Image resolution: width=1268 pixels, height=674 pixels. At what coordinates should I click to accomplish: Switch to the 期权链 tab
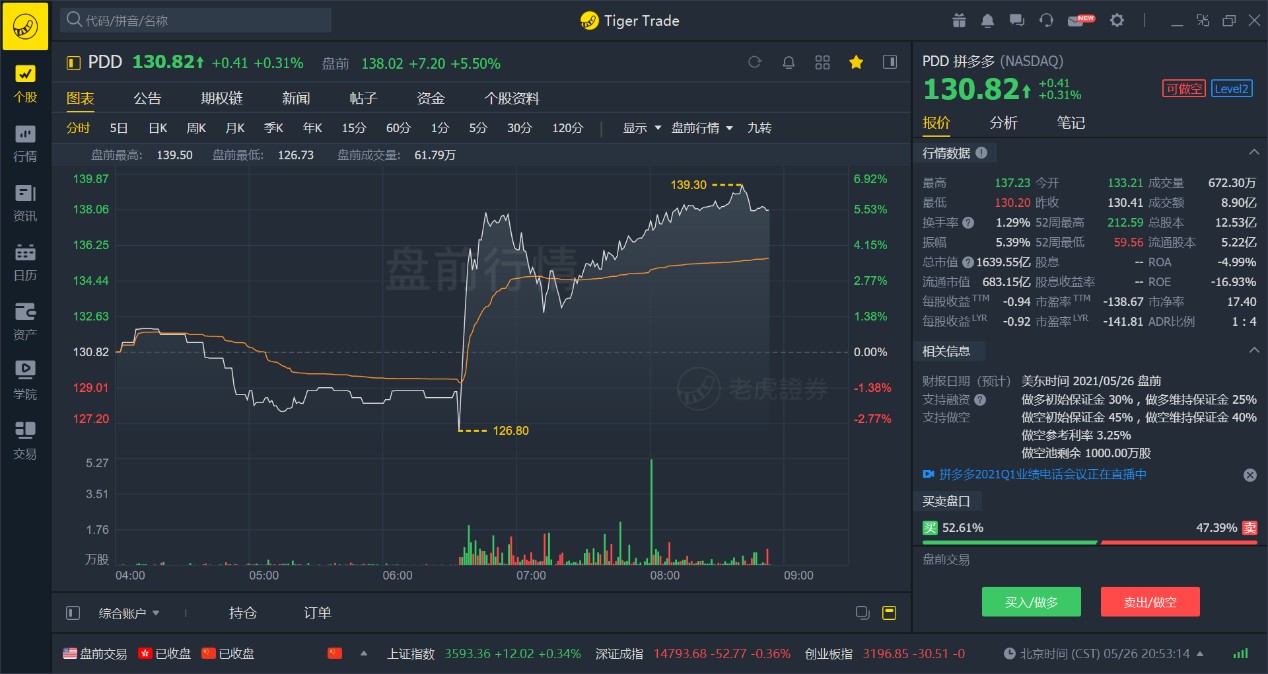point(221,98)
